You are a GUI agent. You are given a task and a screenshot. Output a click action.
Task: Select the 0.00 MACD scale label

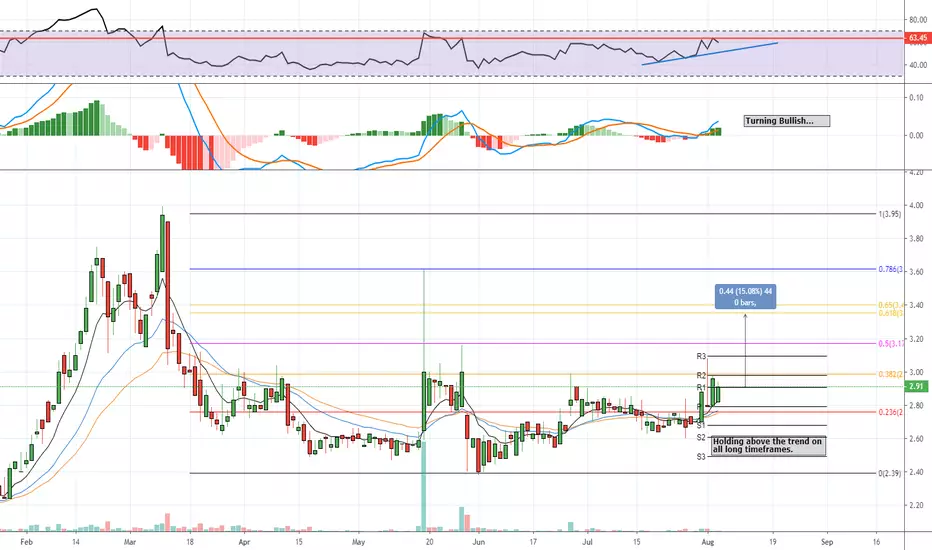[x=916, y=136]
